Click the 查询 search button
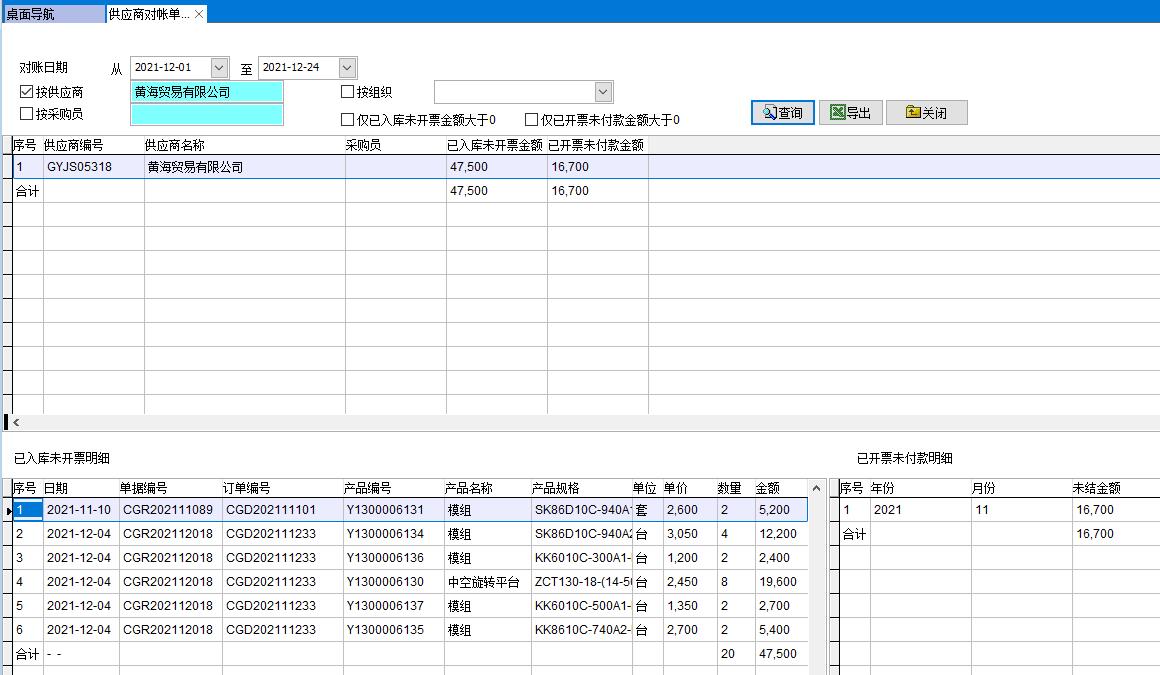 pos(783,113)
